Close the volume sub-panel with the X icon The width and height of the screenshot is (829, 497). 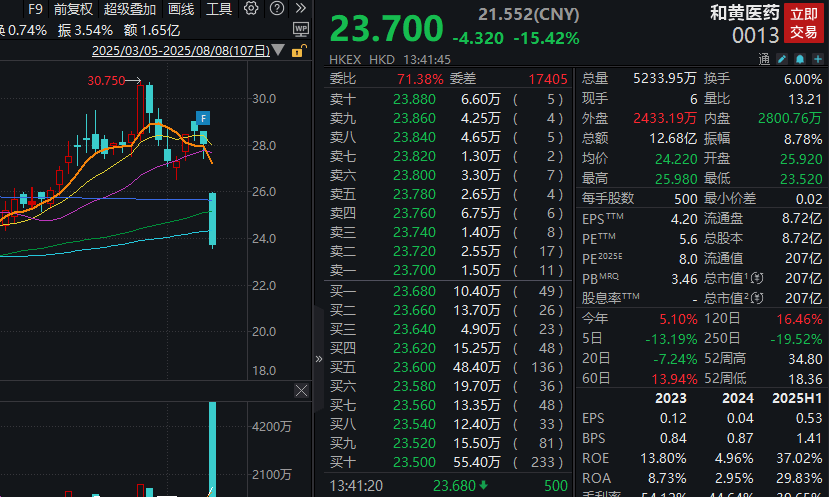301,391
